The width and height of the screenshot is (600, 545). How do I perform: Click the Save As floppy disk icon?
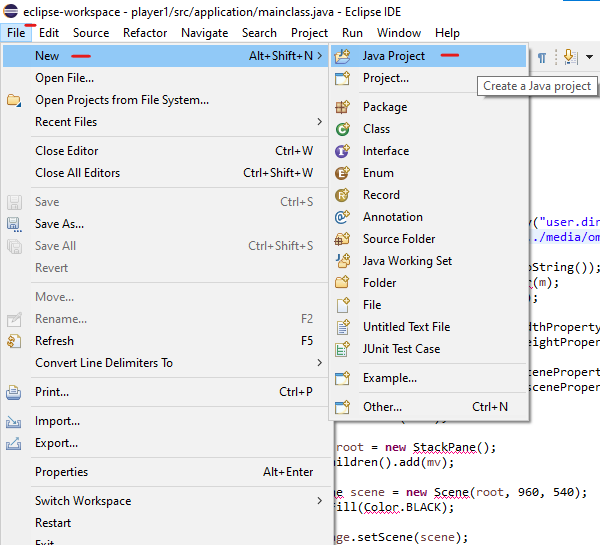point(14,224)
